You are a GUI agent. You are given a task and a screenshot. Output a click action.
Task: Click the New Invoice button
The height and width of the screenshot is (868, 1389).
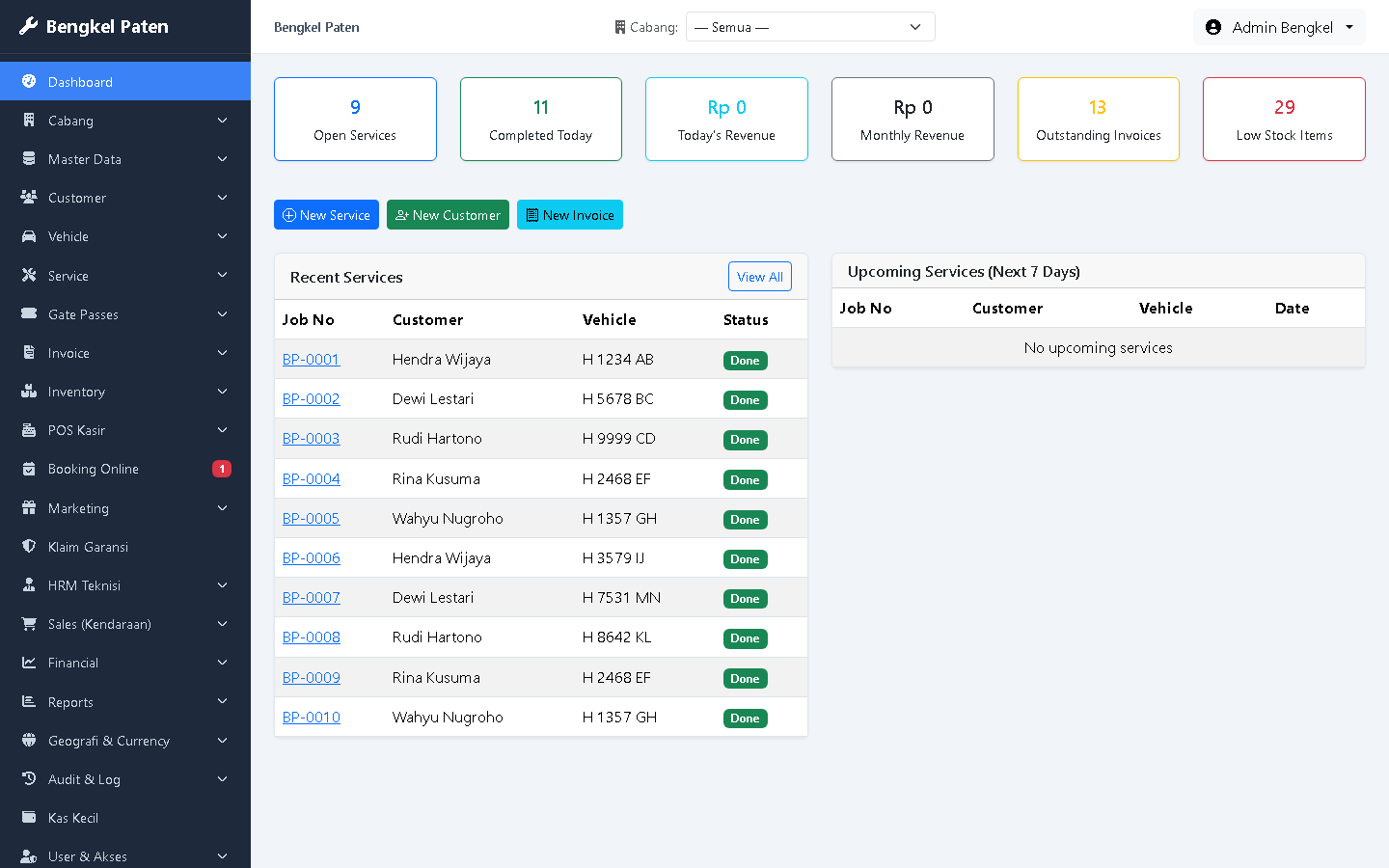[x=570, y=215]
